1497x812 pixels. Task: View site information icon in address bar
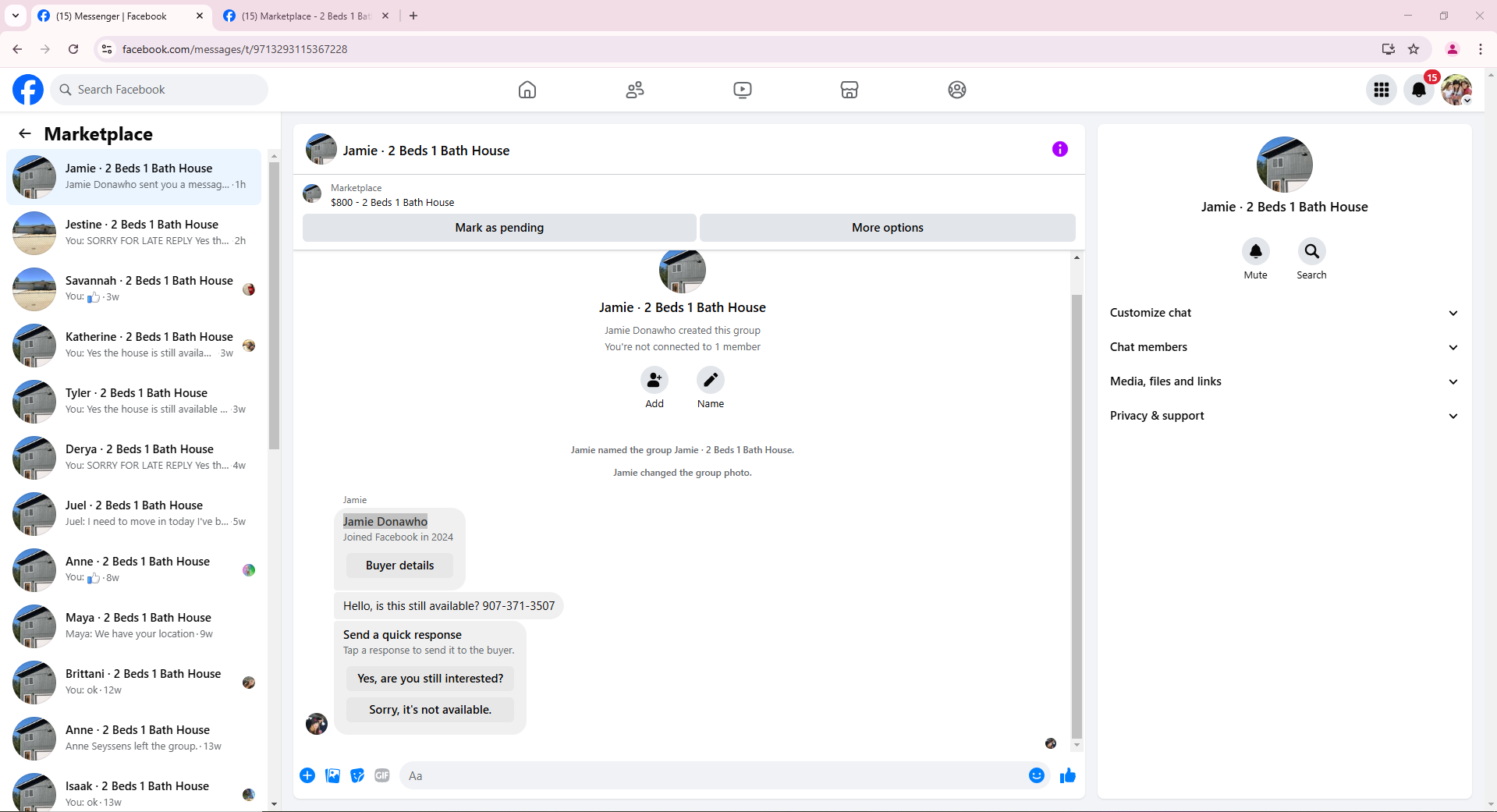tap(107, 49)
